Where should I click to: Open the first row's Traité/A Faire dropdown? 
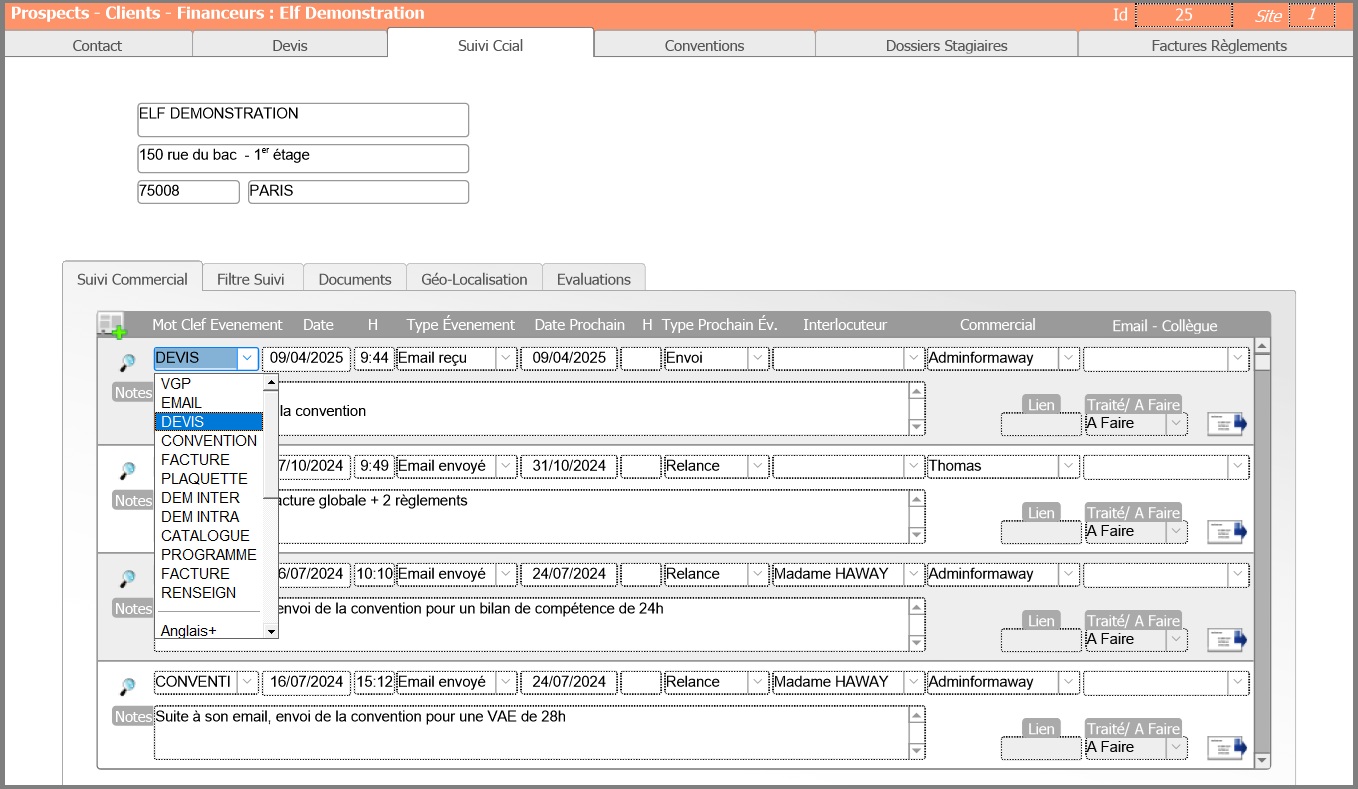pos(1176,424)
